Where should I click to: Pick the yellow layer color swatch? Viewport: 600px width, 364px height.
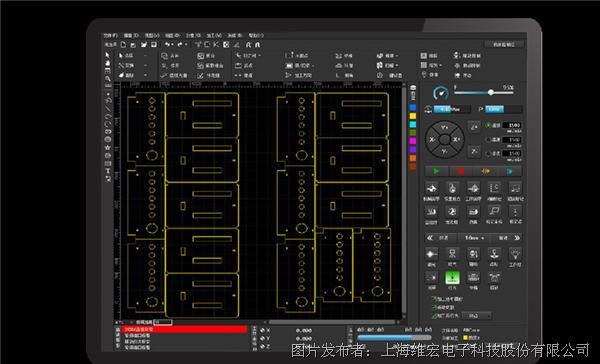[x=413, y=116]
